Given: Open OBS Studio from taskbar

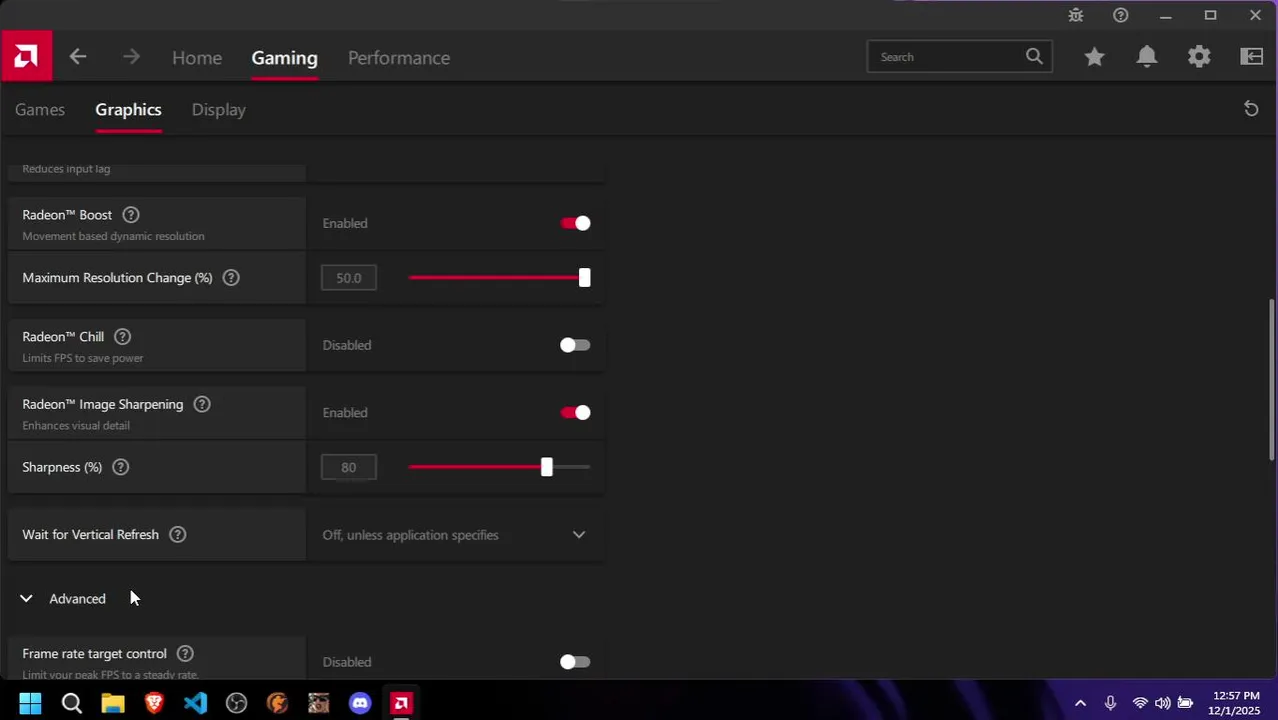Looking at the screenshot, I should [x=237, y=703].
